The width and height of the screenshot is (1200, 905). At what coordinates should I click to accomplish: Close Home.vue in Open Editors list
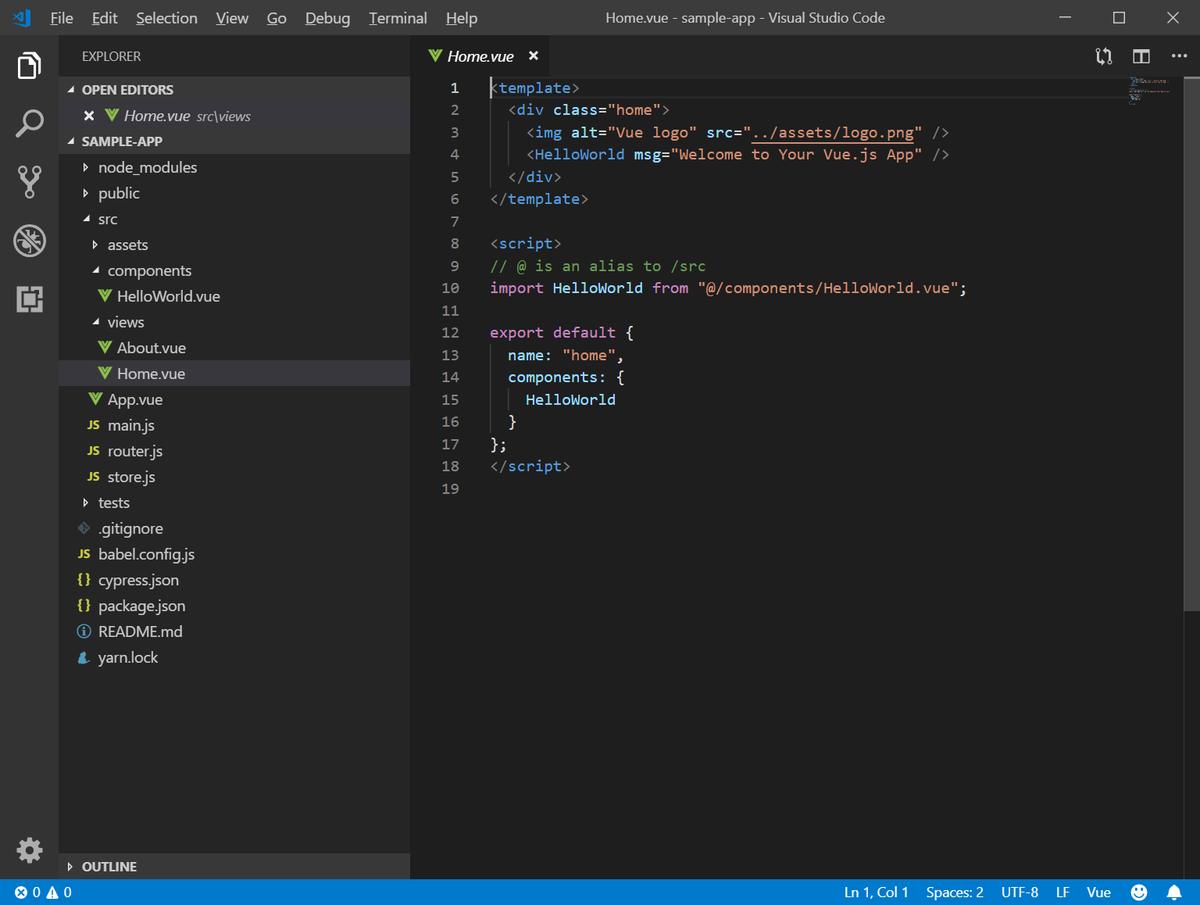(89, 116)
